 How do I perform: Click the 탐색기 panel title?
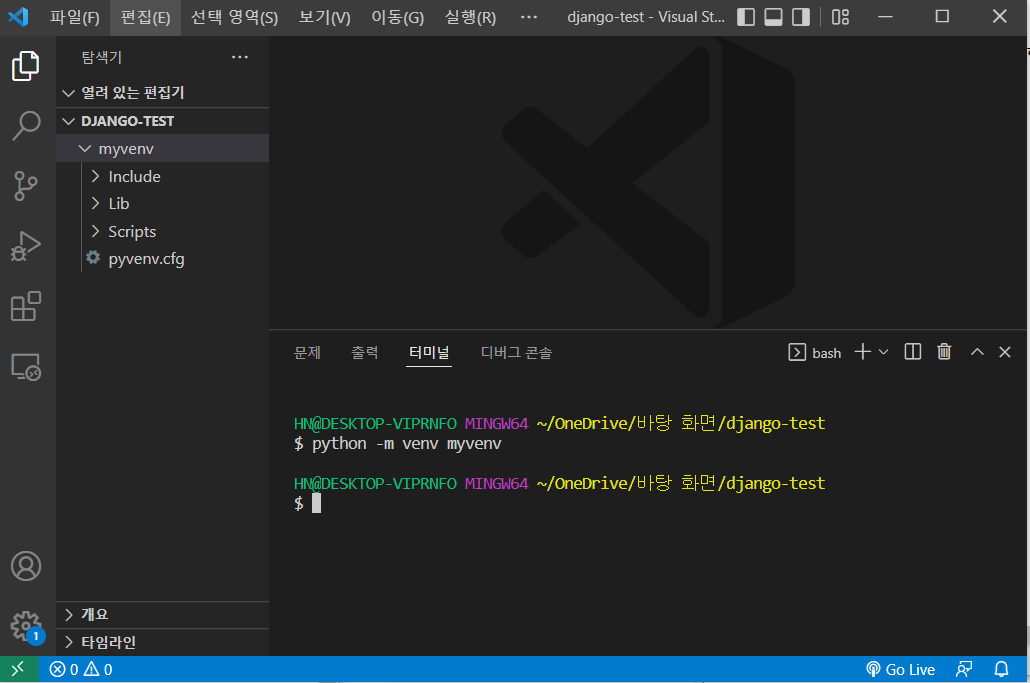[102, 57]
